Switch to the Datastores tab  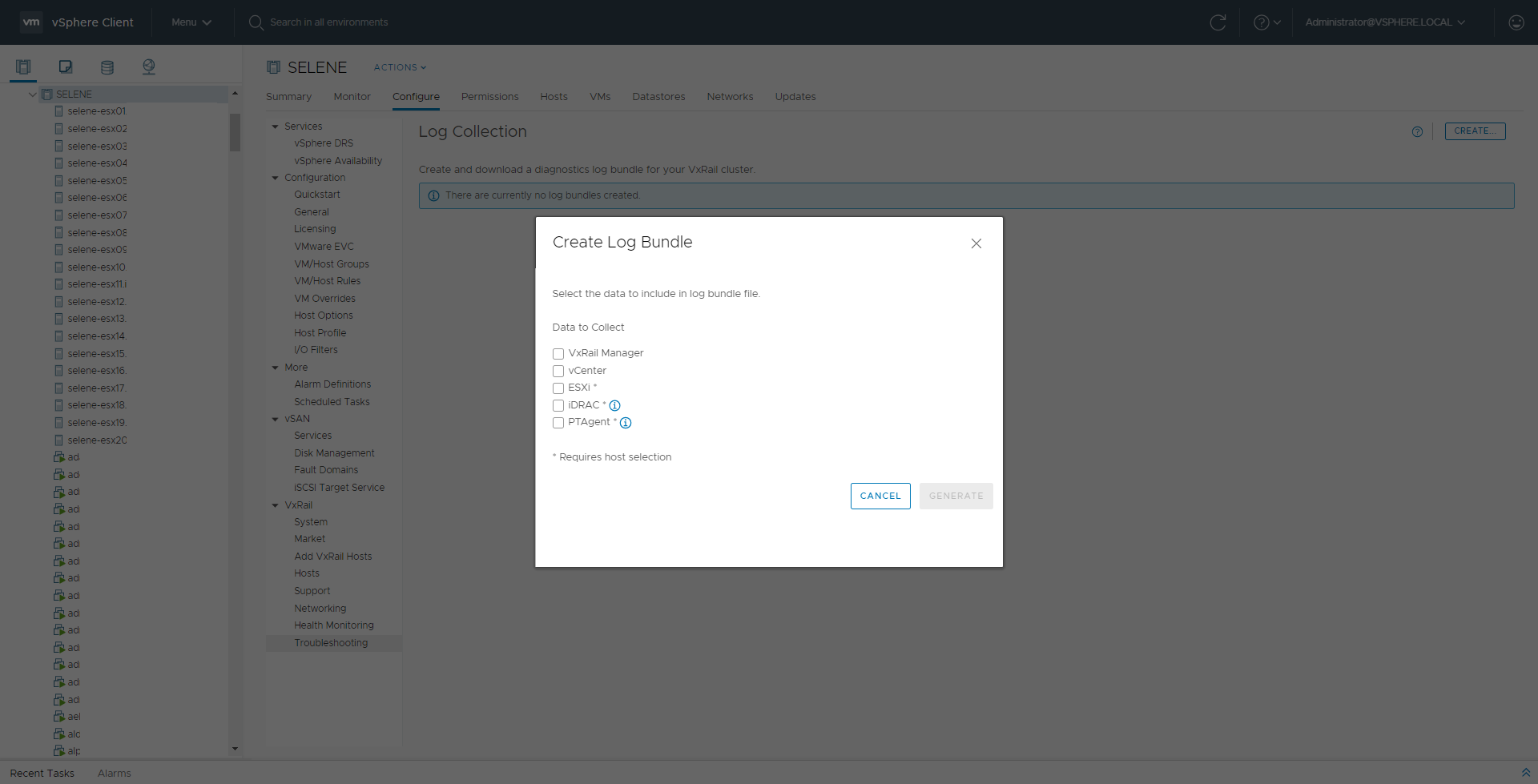tap(658, 97)
